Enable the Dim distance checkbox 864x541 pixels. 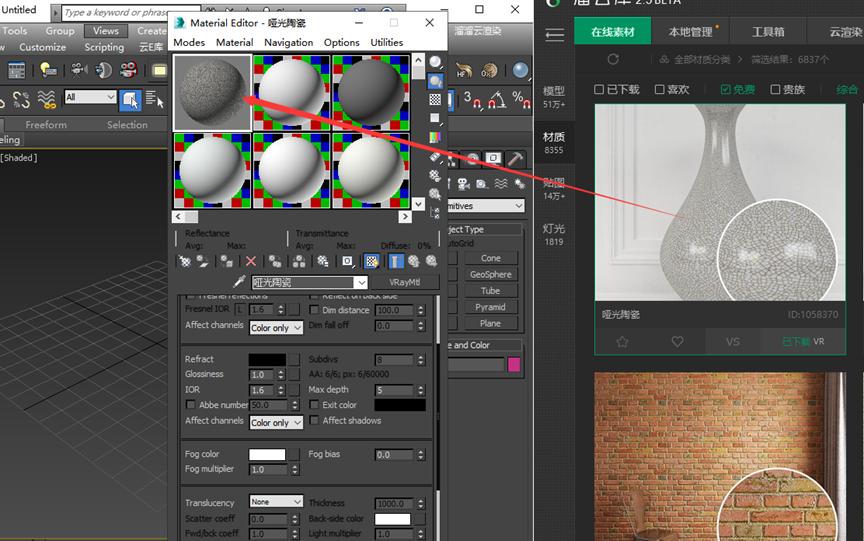(314, 310)
